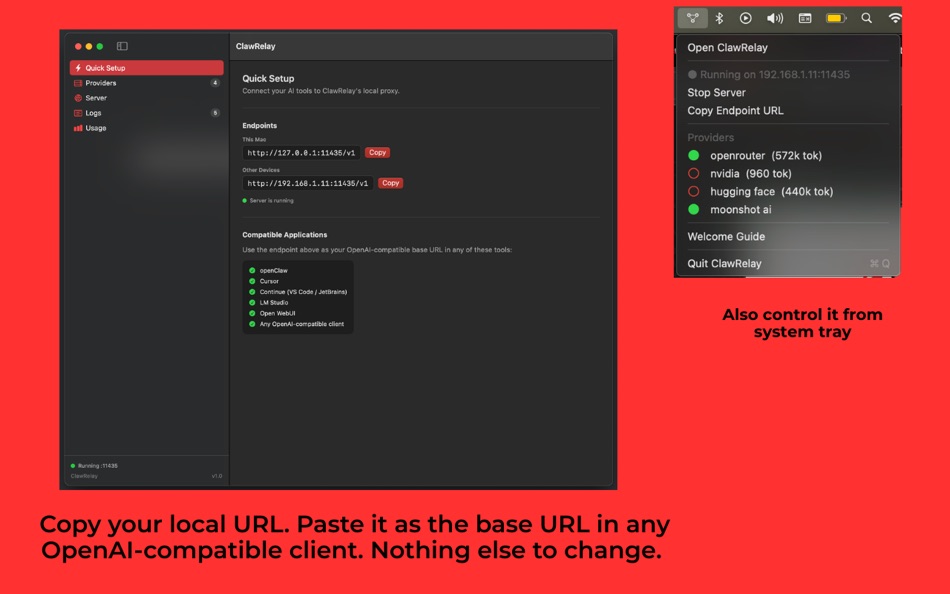Open Spotlight search from the menu bar
Screen dimensions: 950x594
click(x=866, y=17)
